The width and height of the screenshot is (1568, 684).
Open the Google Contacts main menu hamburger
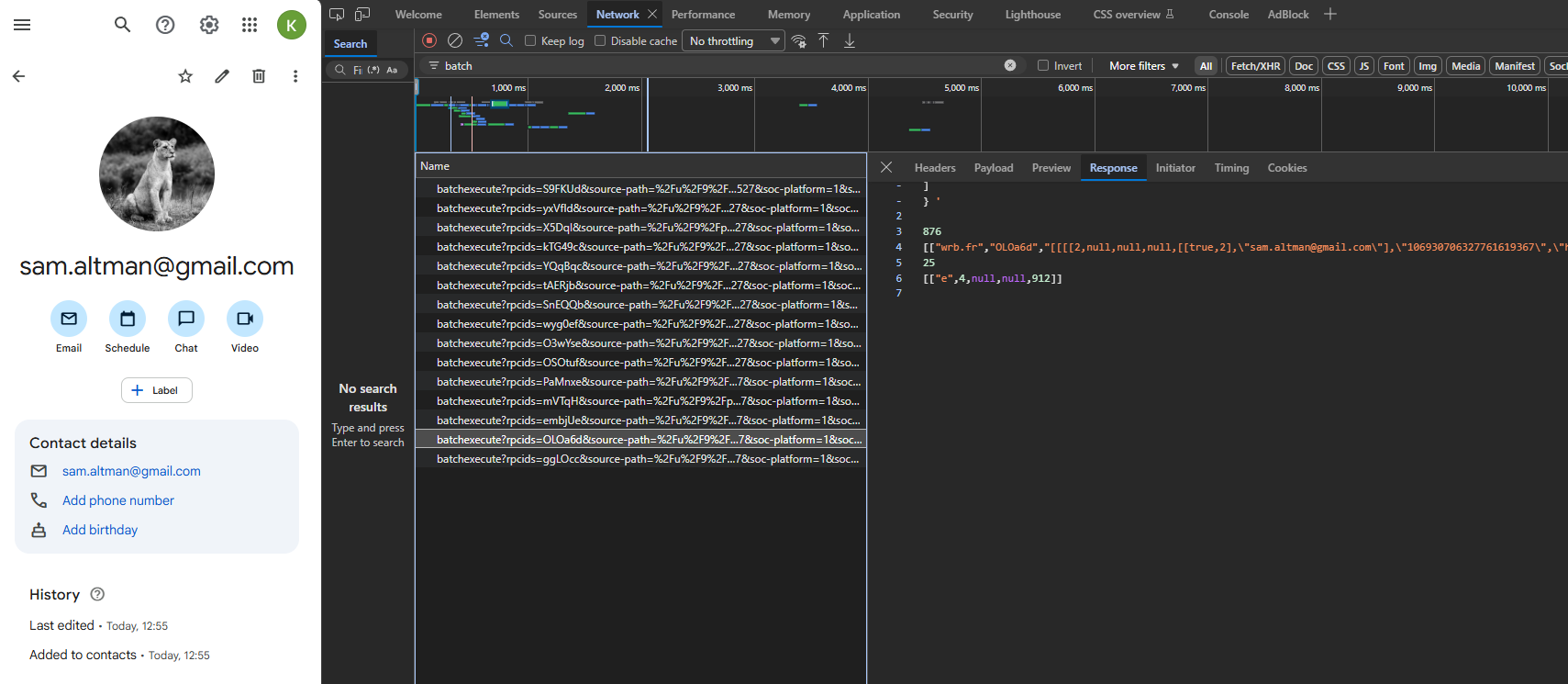coord(22,25)
